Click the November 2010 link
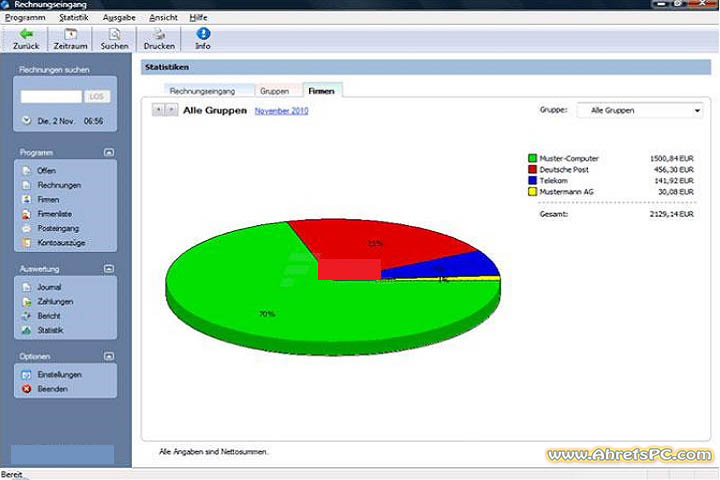This screenshot has height=480, width=720. [x=281, y=111]
